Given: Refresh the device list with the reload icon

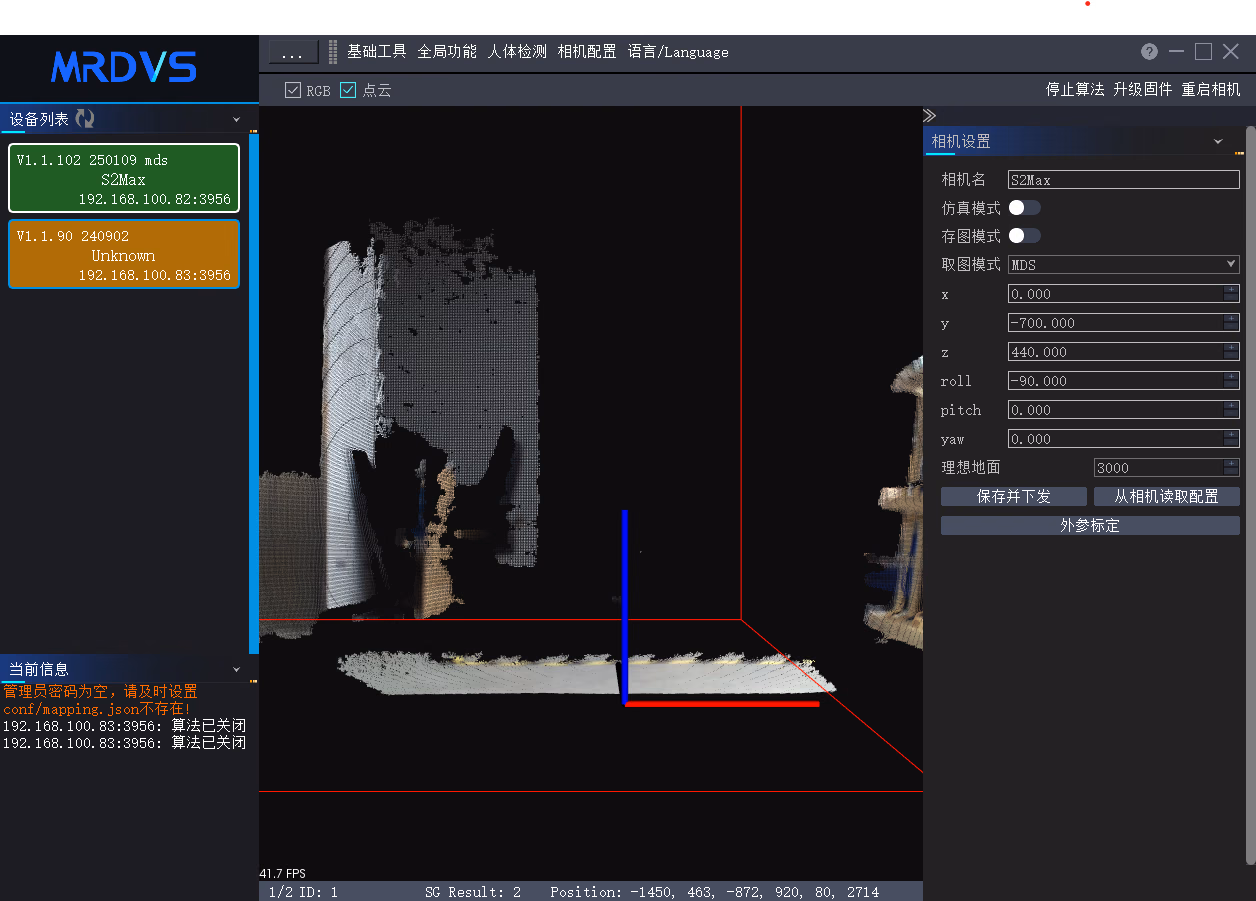Looking at the screenshot, I should click(85, 119).
